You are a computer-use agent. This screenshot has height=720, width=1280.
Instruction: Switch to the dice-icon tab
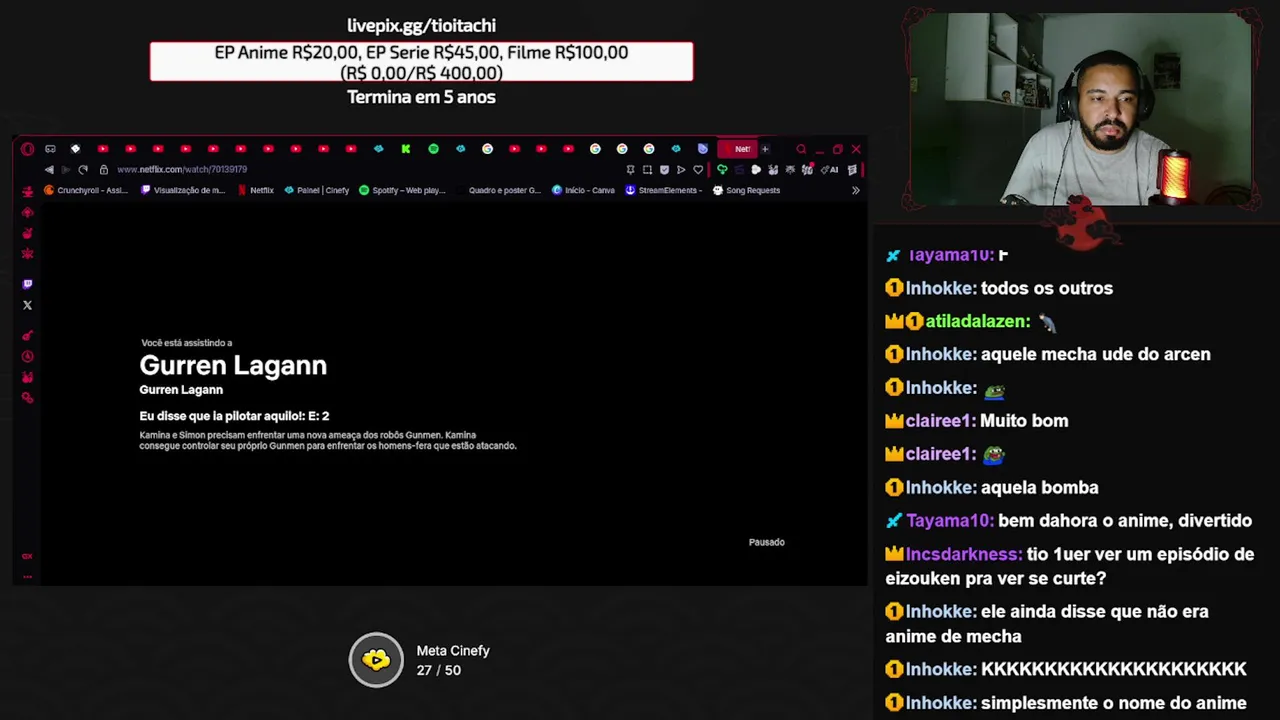click(75, 149)
